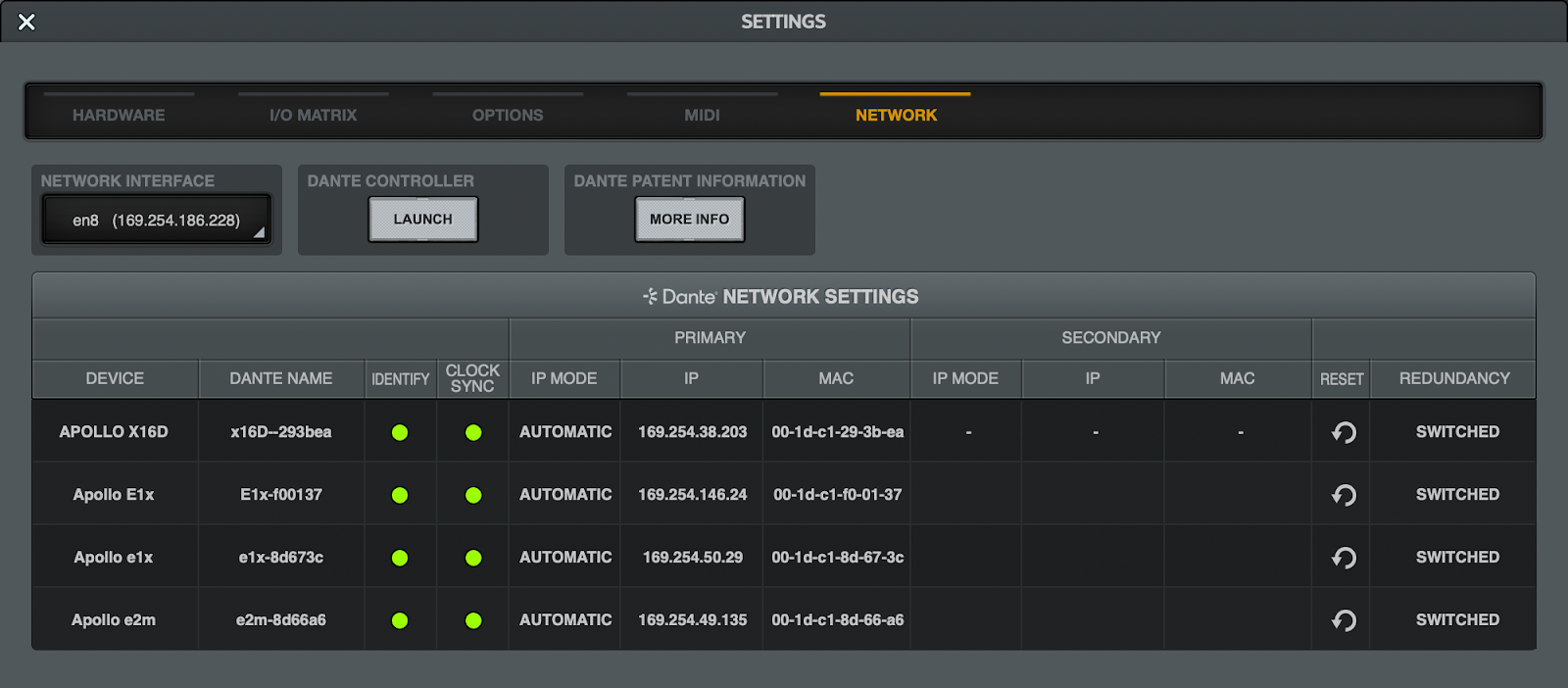Screen dimensions: 1568x688
Task: Go to the OPTIONS tab
Action: click(x=508, y=115)
